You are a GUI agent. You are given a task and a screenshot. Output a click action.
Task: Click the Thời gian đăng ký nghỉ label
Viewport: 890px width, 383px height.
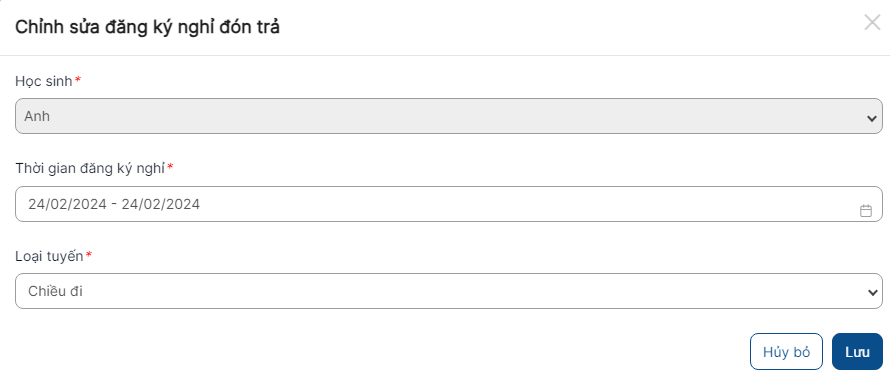click(90, 169)
